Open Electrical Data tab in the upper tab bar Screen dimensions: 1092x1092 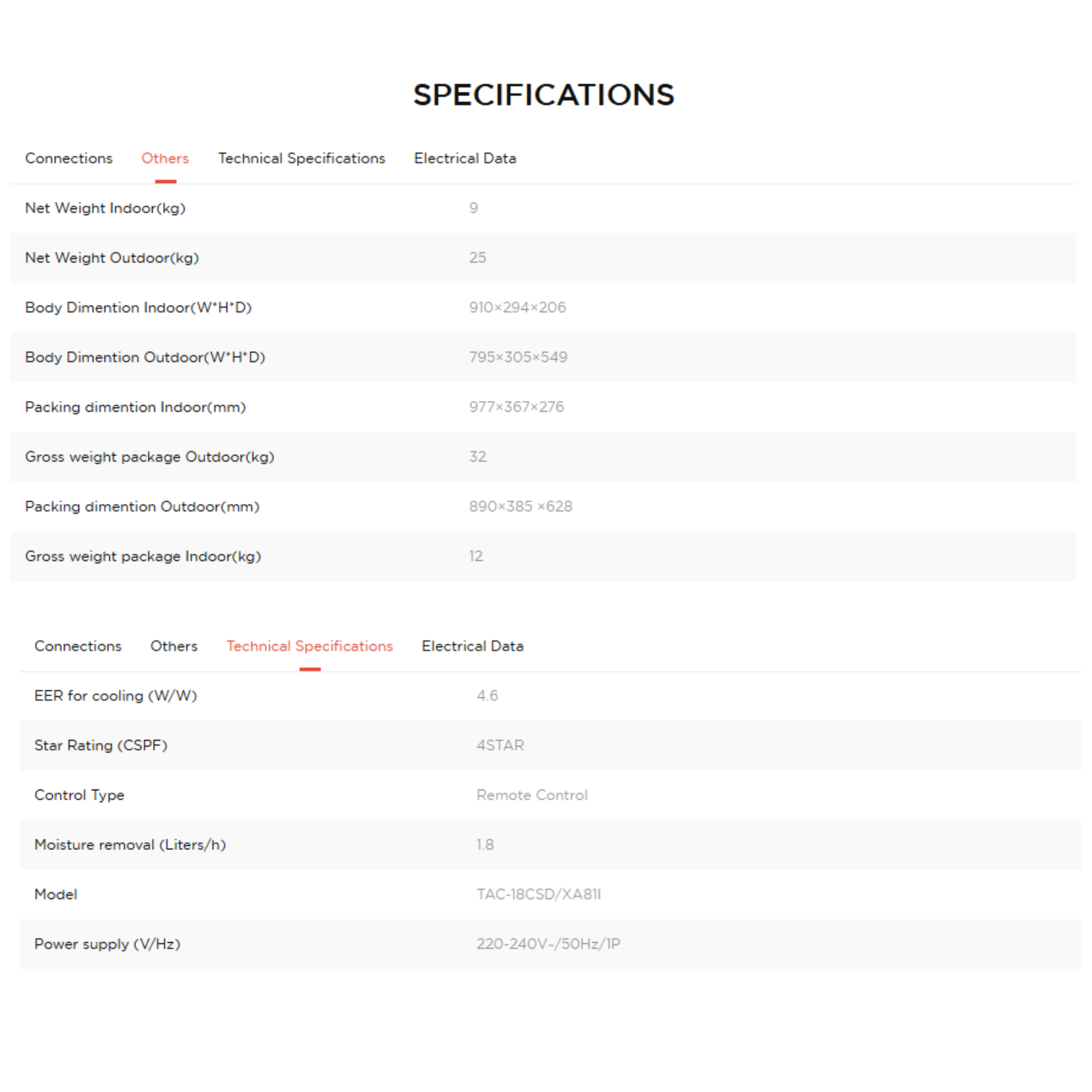point(464,158)
